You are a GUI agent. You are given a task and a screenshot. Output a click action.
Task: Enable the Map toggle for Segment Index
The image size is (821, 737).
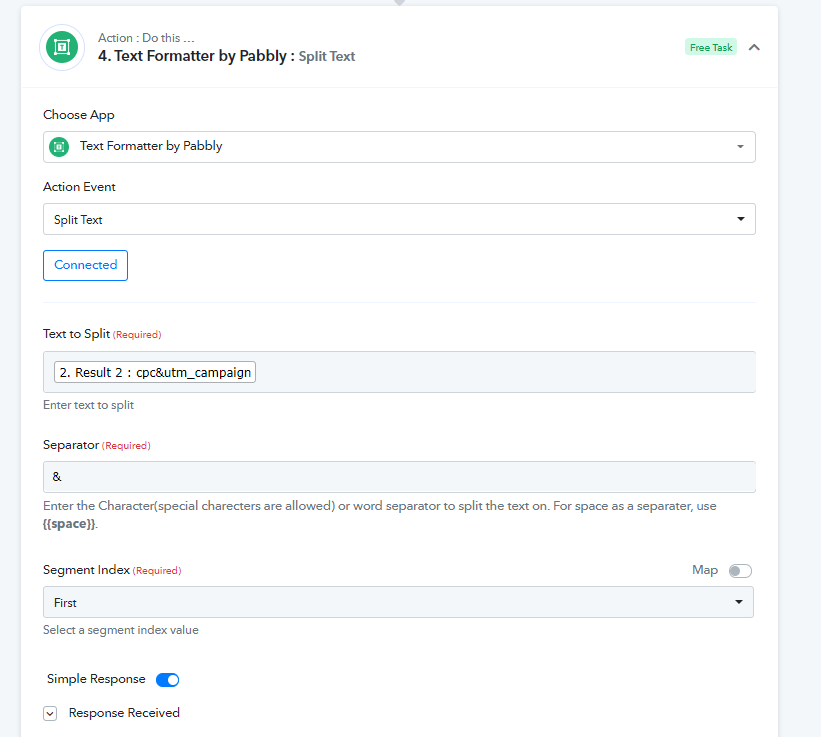pyautogui.click(x=740, y=571)
